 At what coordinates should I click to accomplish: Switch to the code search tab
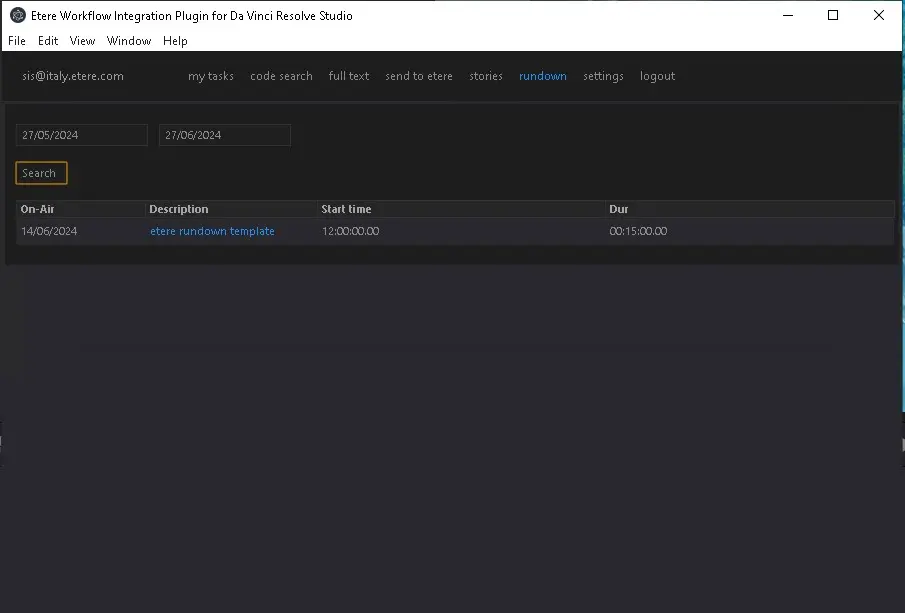tap(281, 76)
